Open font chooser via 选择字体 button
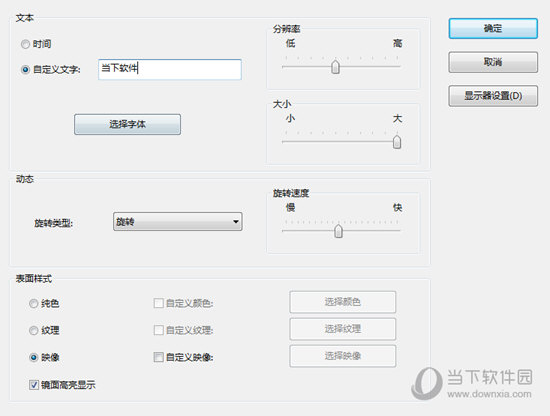 [x=127, y=124]
